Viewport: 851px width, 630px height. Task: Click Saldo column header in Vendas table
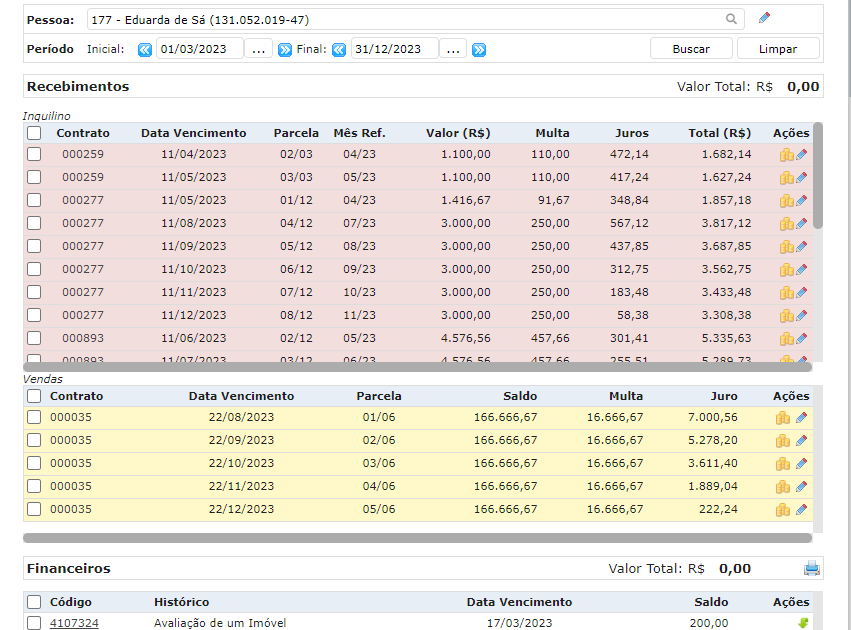point(520,396)
